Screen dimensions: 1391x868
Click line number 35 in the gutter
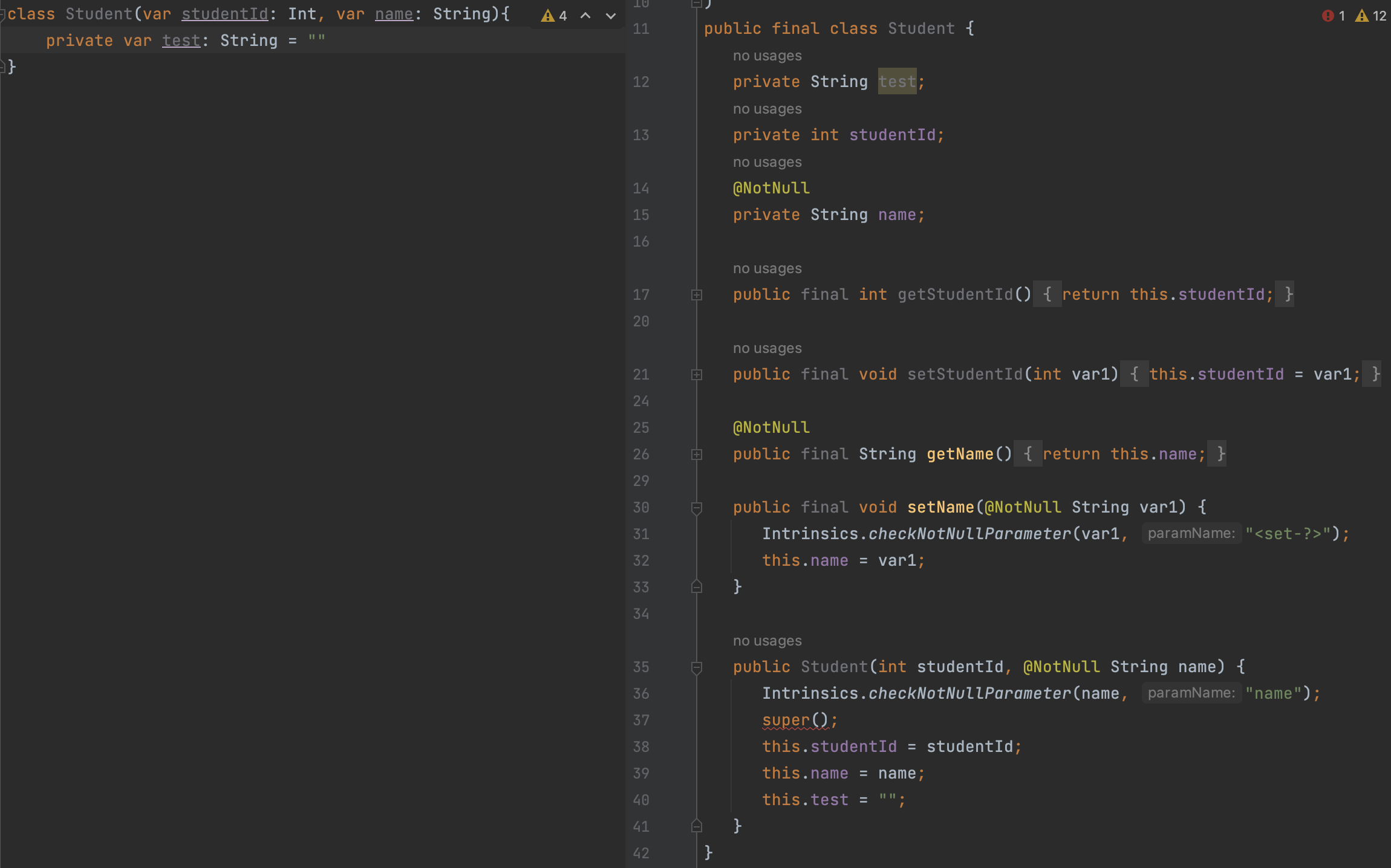point(640,667)
